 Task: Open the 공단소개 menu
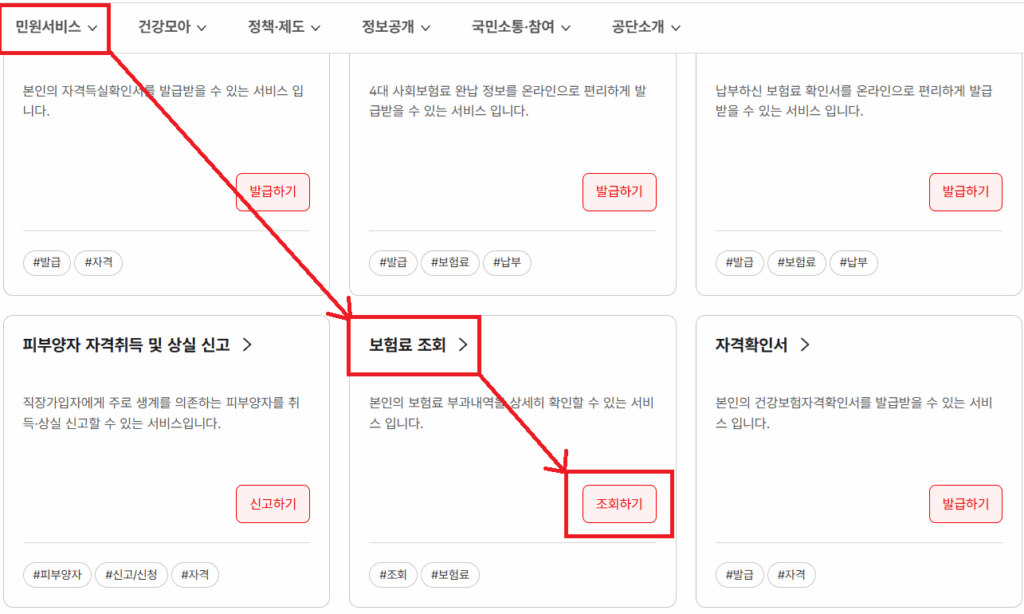pyautogui.click(x=645, y=27)
